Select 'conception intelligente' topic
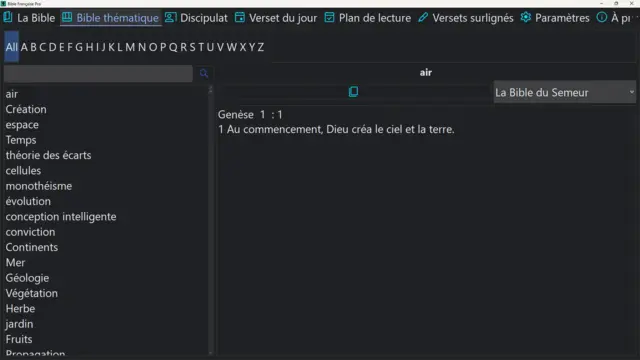The width and height of the screenshot is (640, 360). coord(61,216)
